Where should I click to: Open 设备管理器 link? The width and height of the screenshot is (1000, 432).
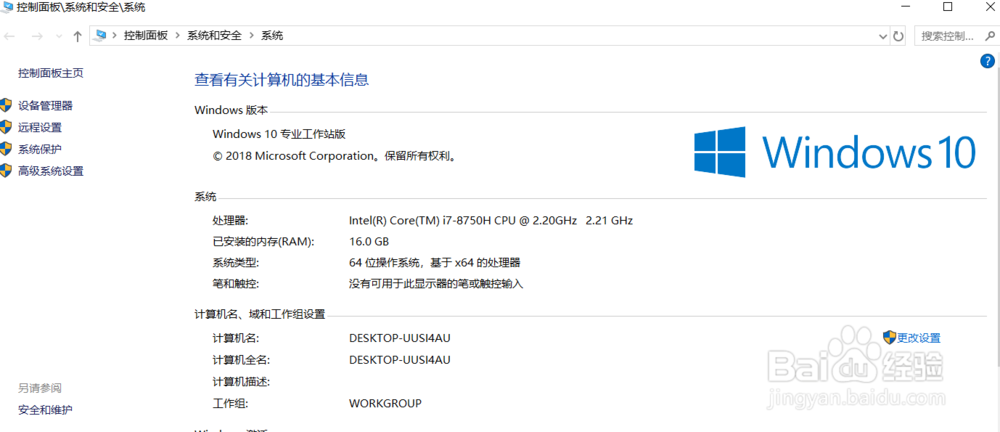(x=45, y=105)
